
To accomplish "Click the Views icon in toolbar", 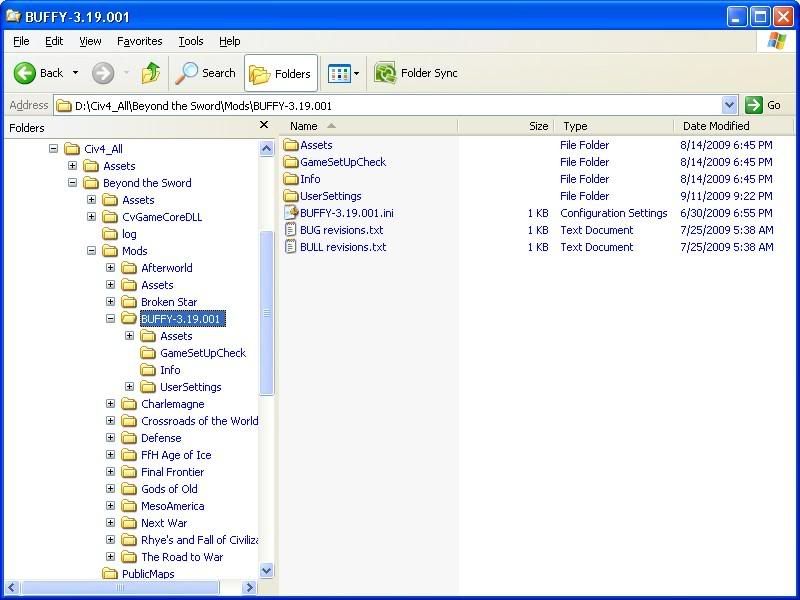I will coord(339,73).
